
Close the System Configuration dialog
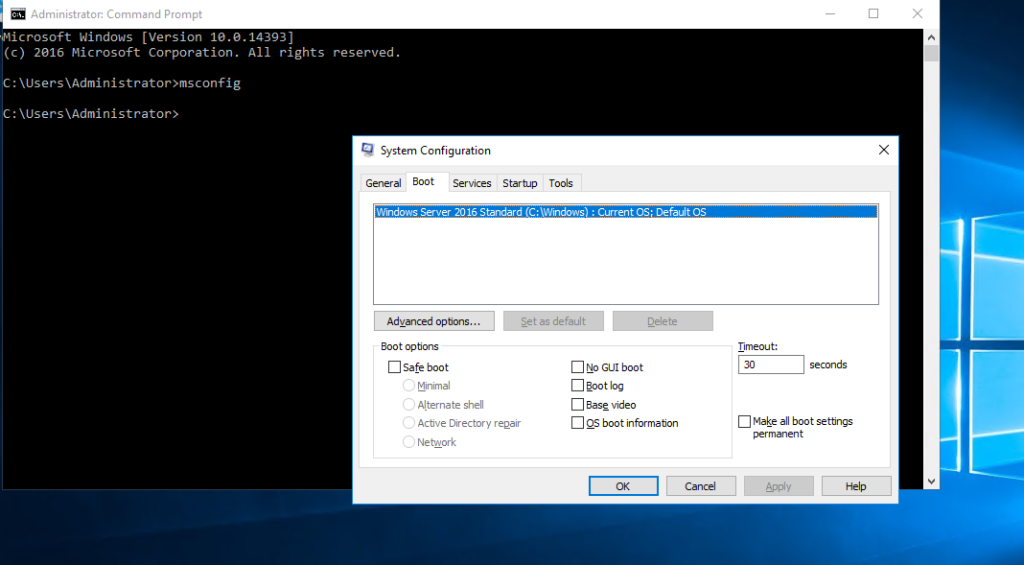[x=884, y=150]
